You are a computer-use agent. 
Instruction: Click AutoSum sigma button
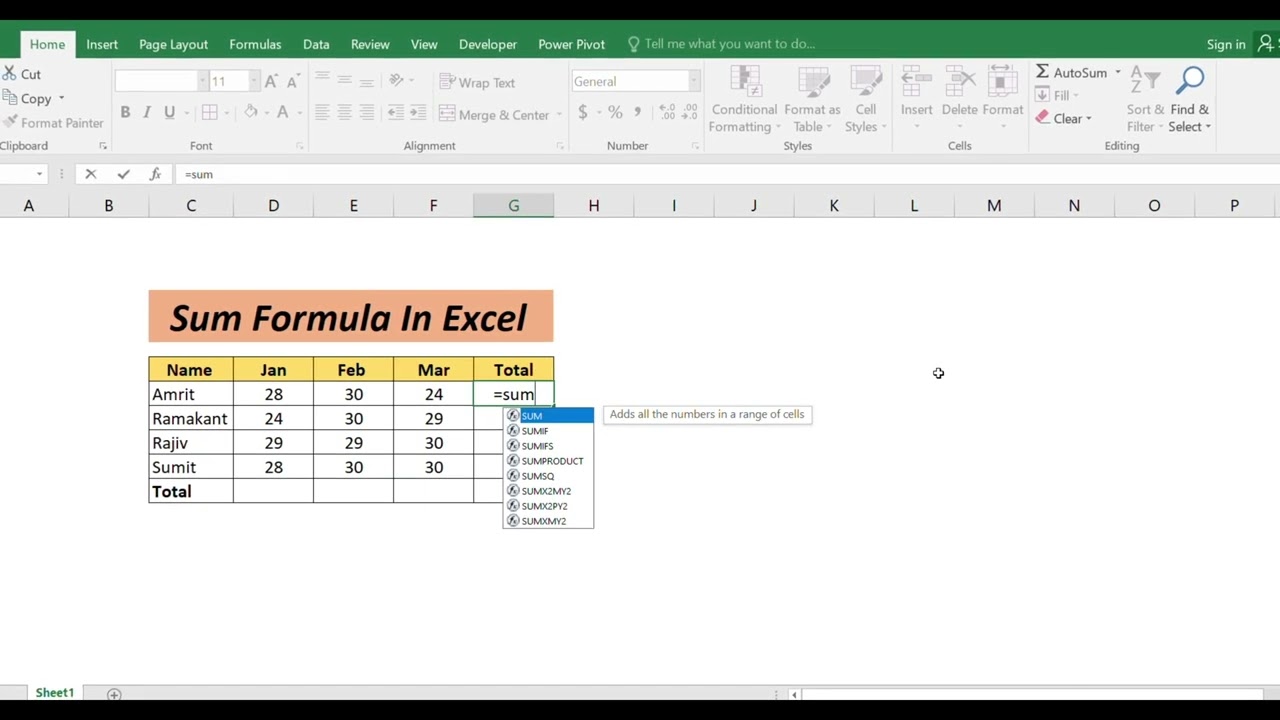point(1071,72)
